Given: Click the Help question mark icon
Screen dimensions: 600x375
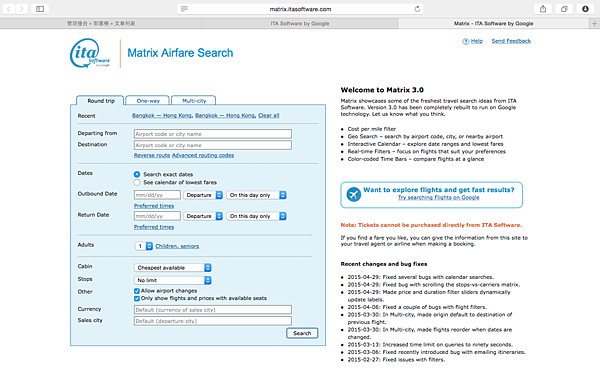Looking at the screenshot, I should click(465, 41).
